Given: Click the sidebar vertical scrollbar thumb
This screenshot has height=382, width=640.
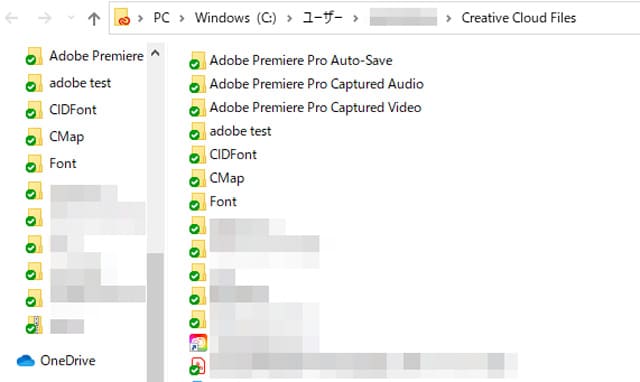Looking at the screenshot, I should tap(156, 318).
